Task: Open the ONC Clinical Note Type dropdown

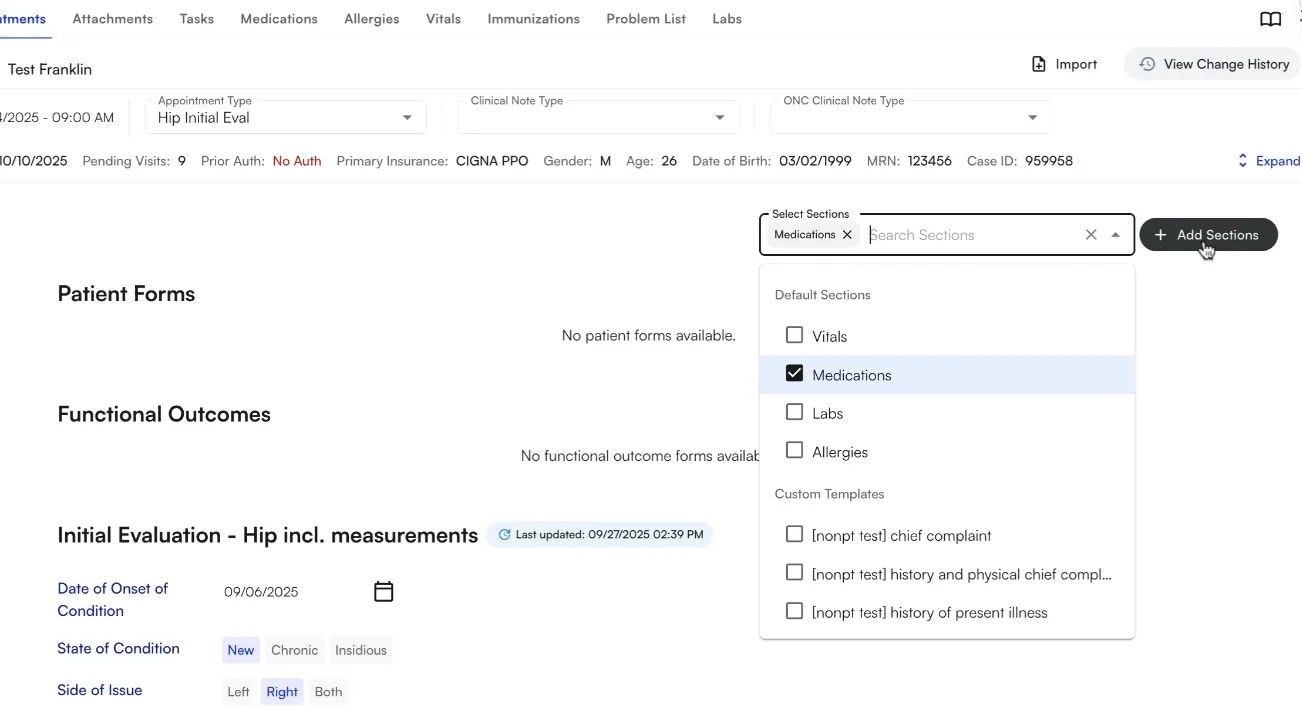Action: coord(1032,117)
